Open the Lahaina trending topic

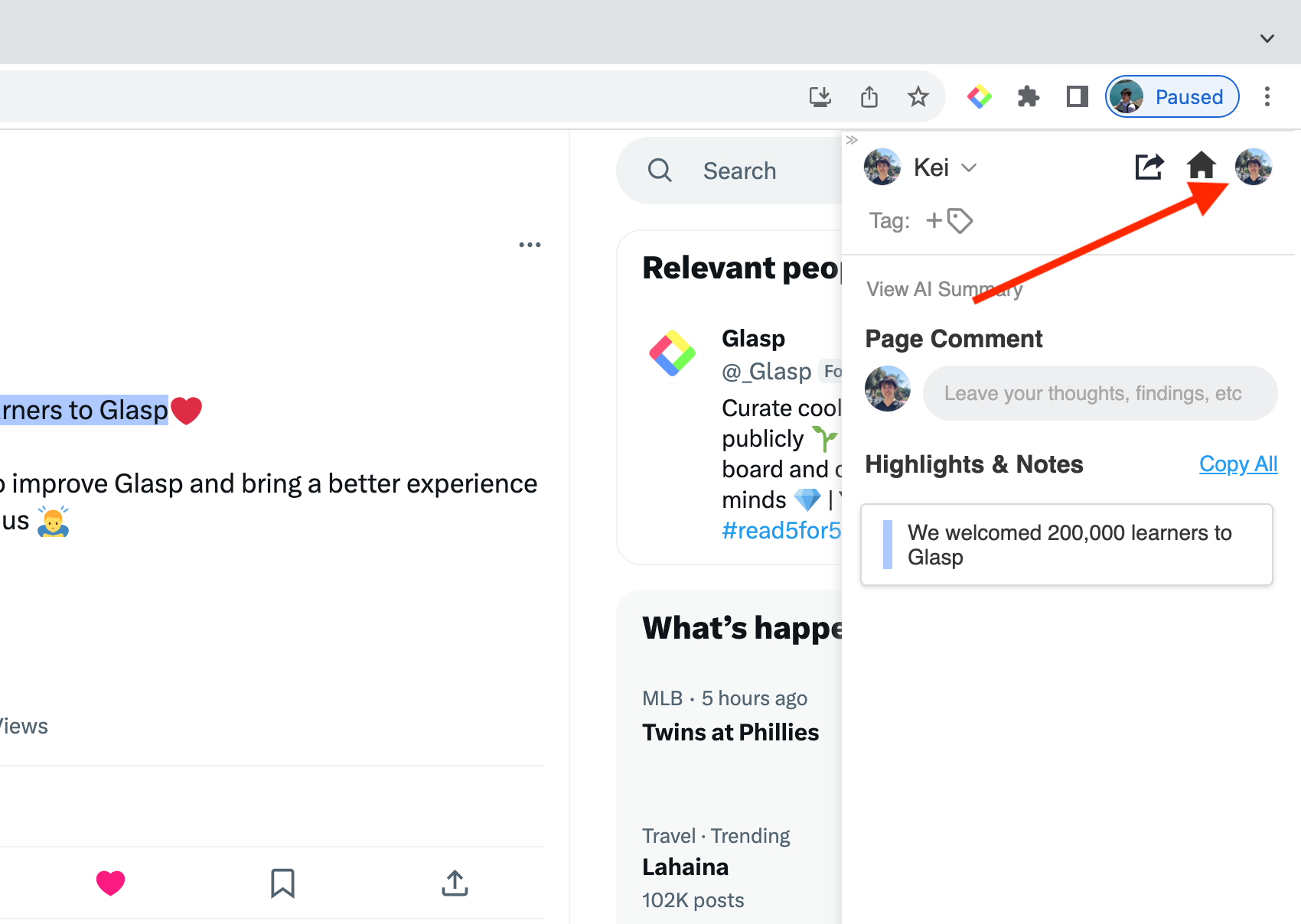tap(685, 867)
